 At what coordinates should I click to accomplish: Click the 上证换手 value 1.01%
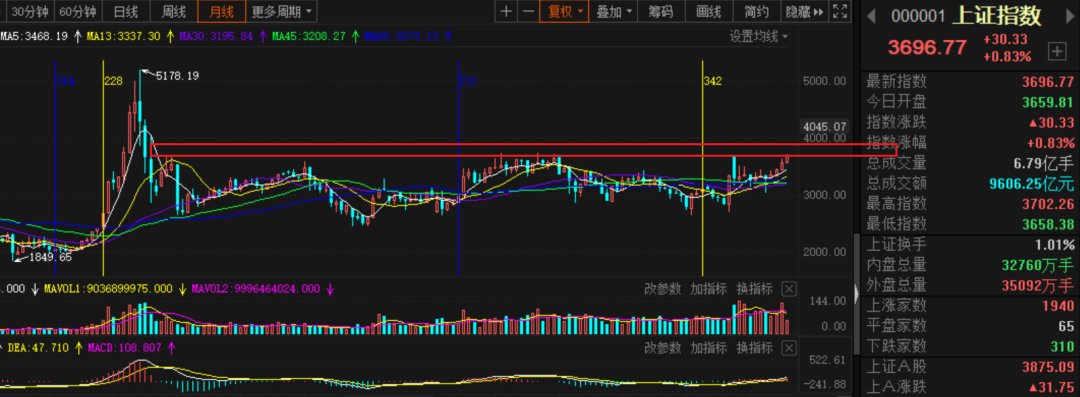(1055, 245)
